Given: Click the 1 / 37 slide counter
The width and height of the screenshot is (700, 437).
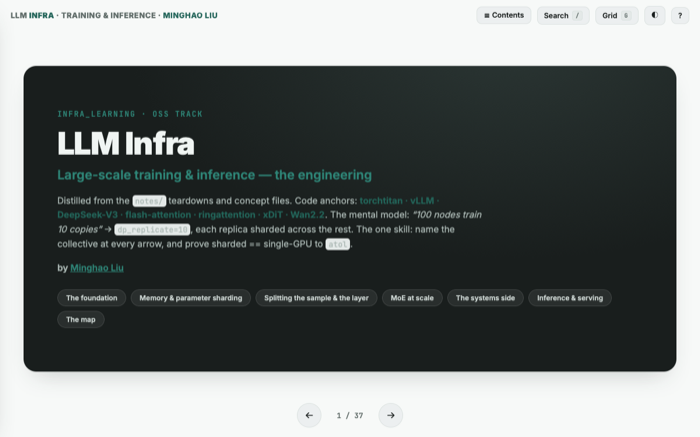Looking at the screenshot, I should 350,416.
